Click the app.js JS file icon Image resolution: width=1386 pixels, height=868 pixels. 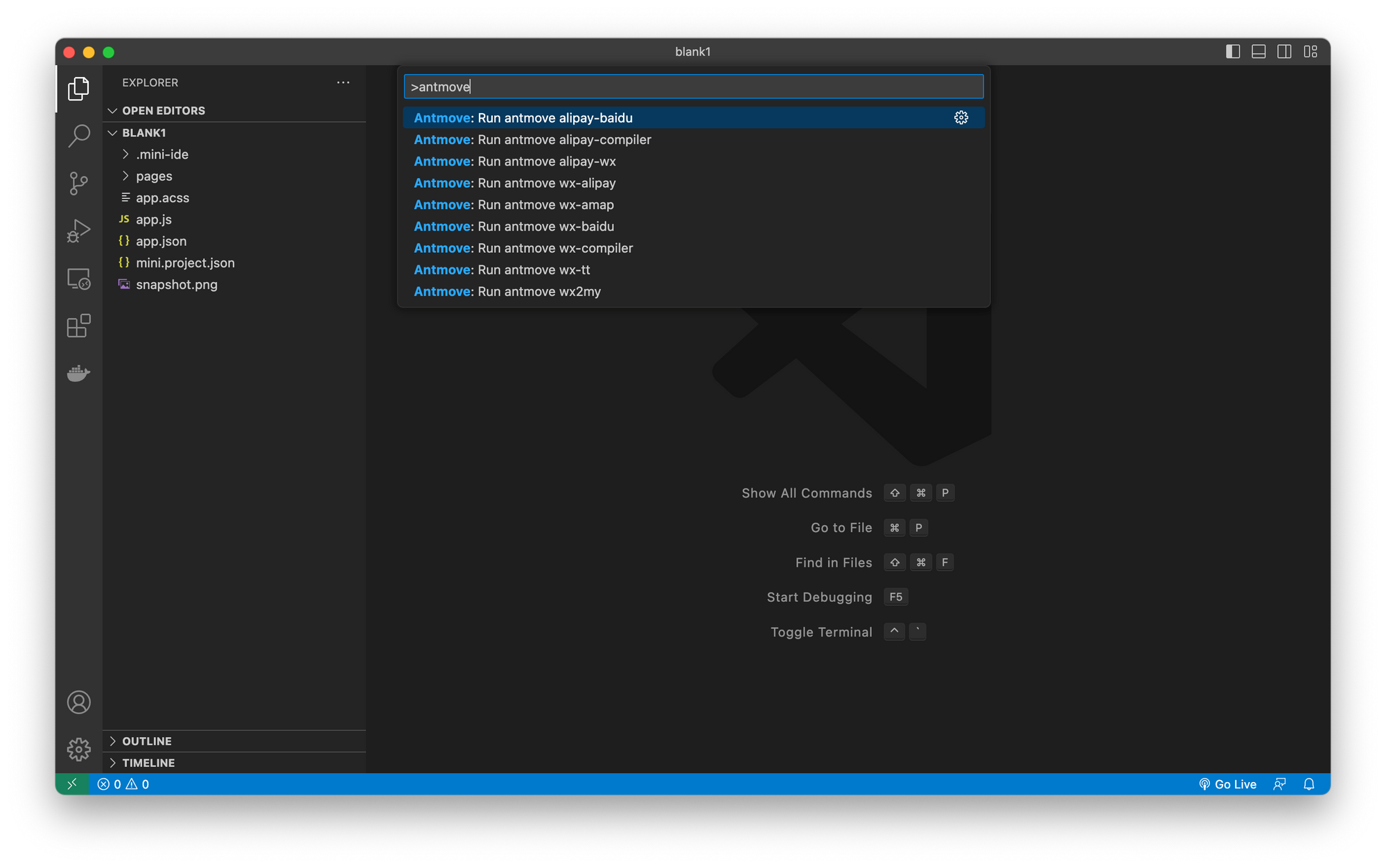(124, 219)
